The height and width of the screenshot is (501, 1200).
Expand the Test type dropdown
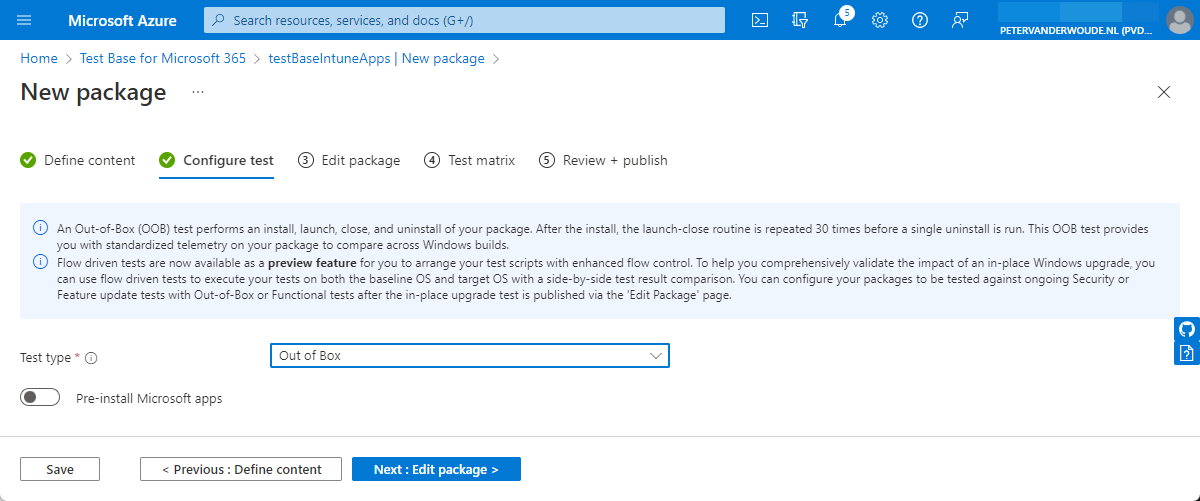pyautogui.click(x=469, y=356)
